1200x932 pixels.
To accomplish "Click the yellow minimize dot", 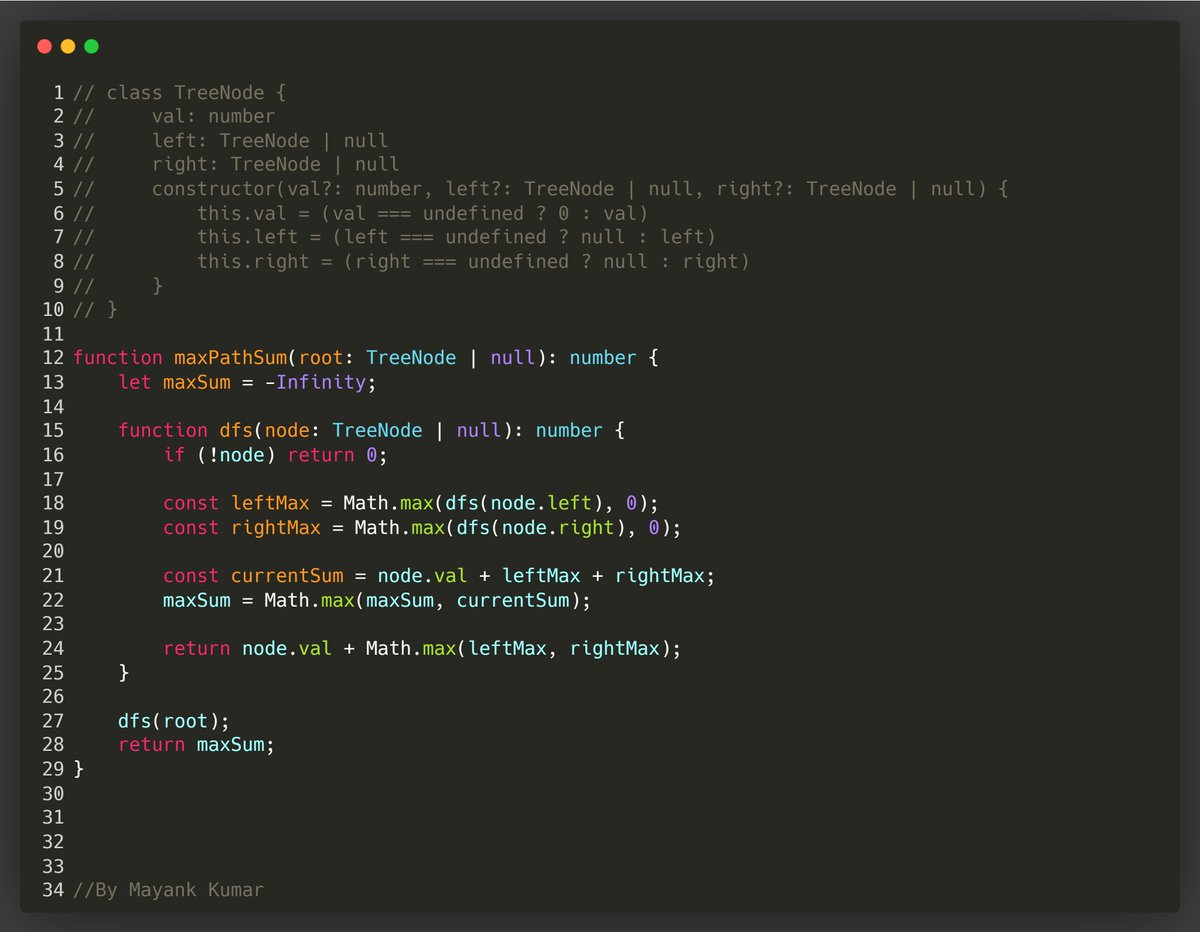I will click(68, 46).
